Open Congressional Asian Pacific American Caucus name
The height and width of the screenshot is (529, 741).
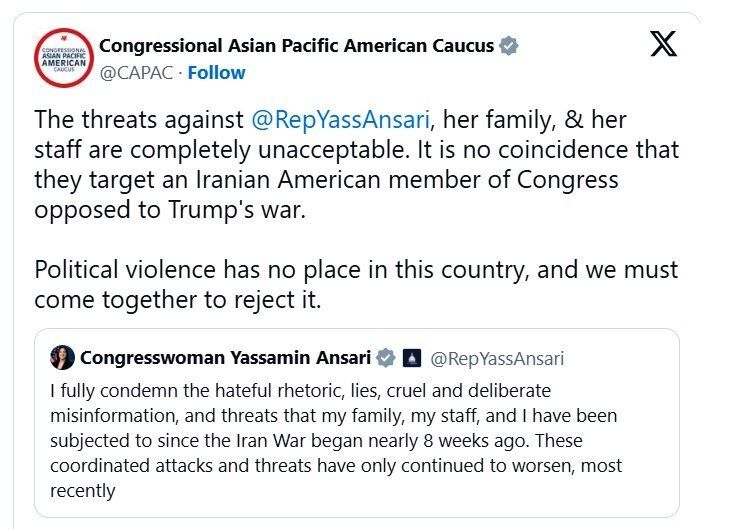click(296, 46)
